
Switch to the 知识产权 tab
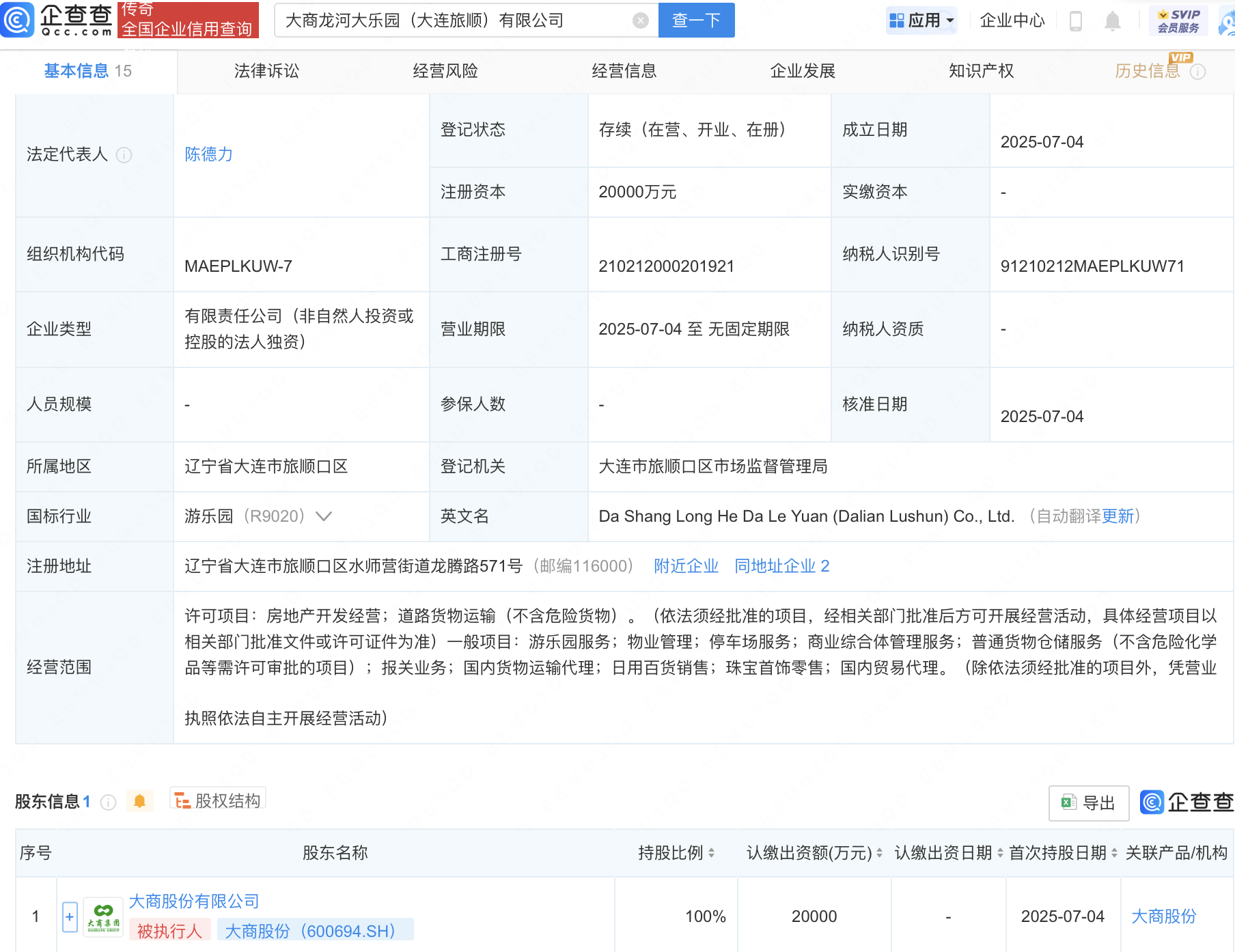[981, 71]
